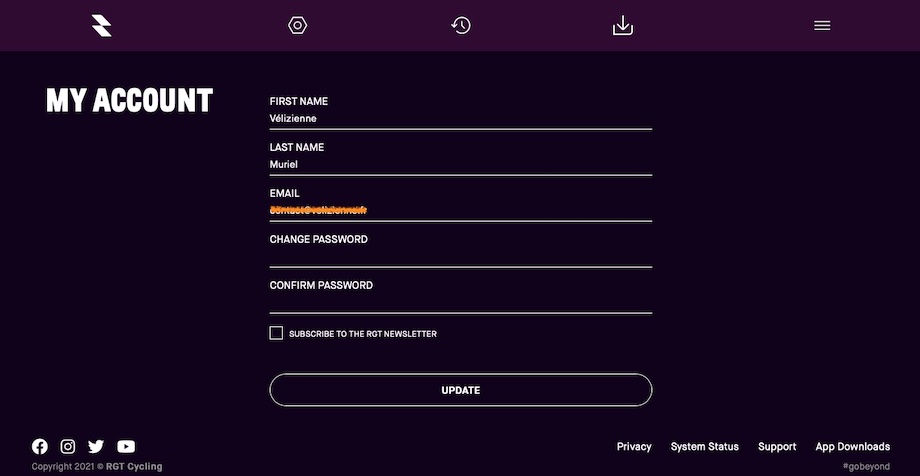Image resolution: width=920 pixels, height=476 pixels.
Task: Open the hamburger menu icon
Action: click(x=822, y=26)
